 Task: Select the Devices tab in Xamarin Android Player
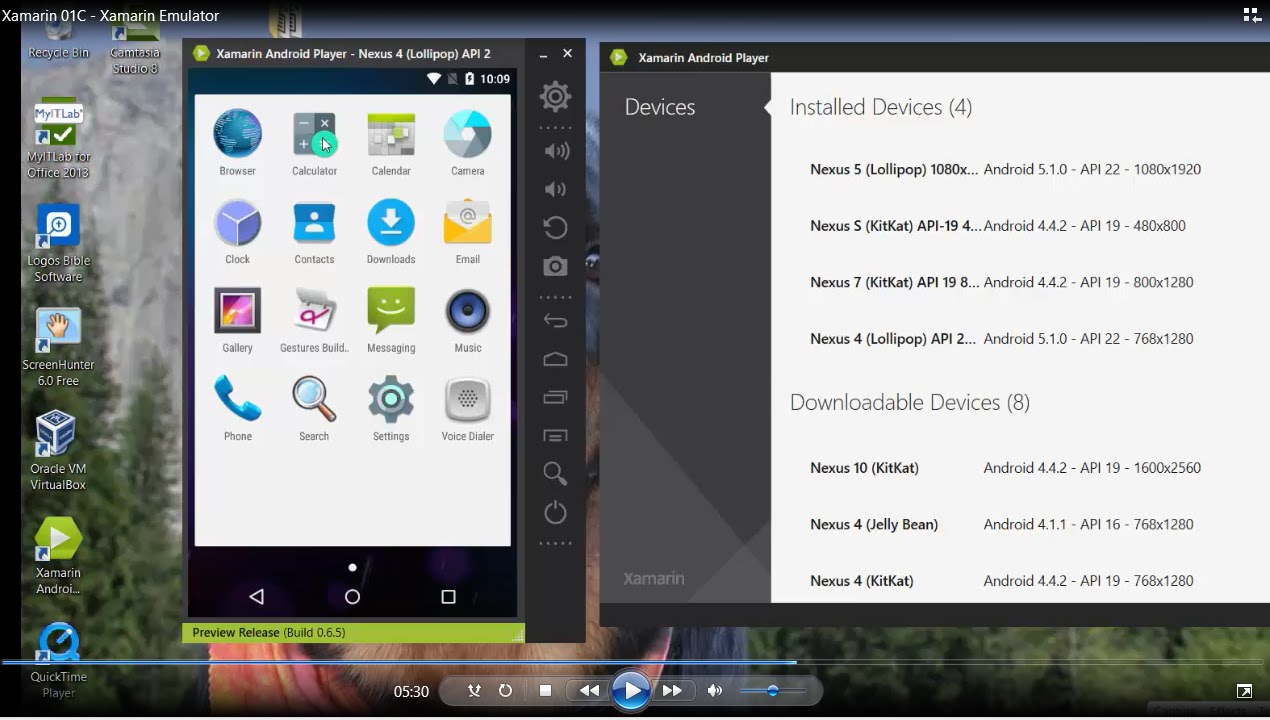[x=660, y=107]
